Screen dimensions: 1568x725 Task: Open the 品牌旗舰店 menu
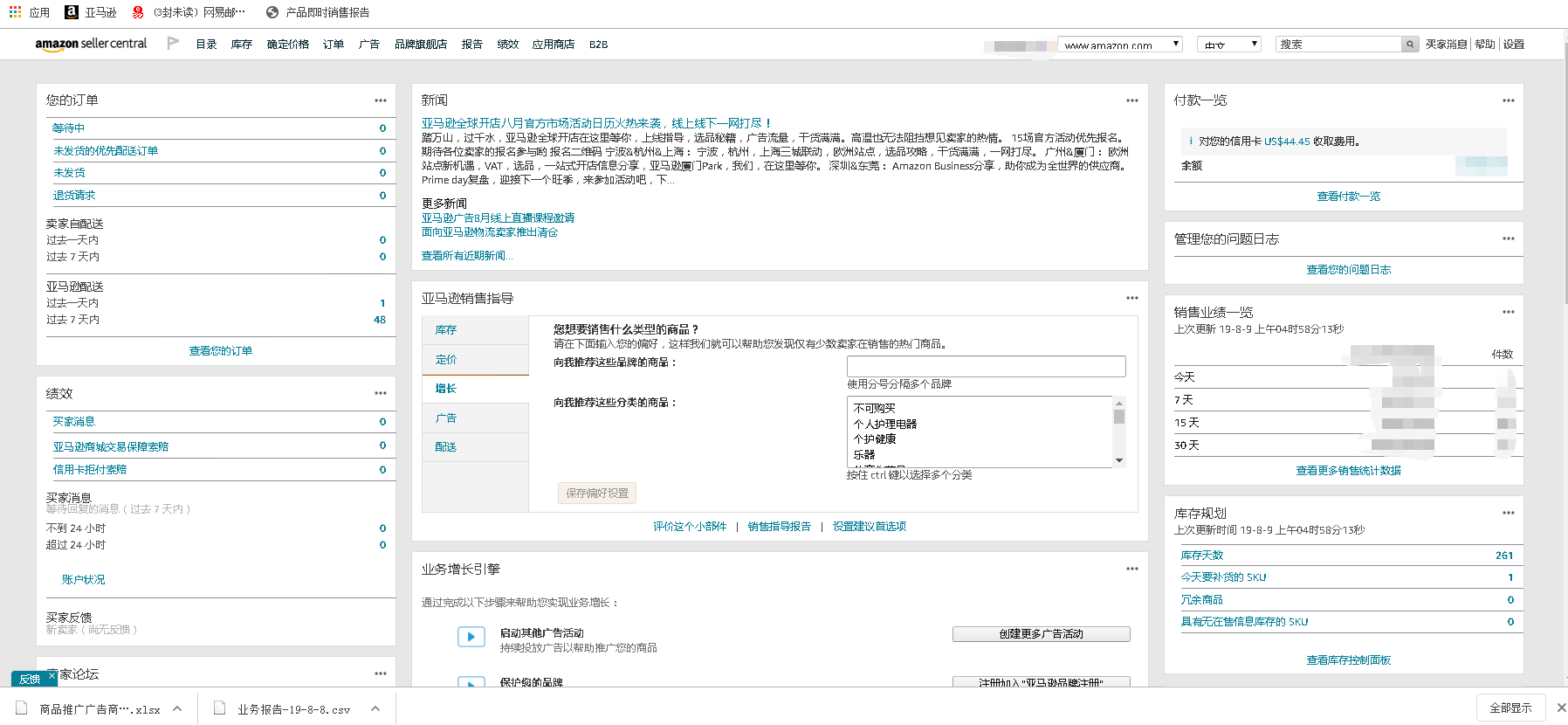point(421,45)
